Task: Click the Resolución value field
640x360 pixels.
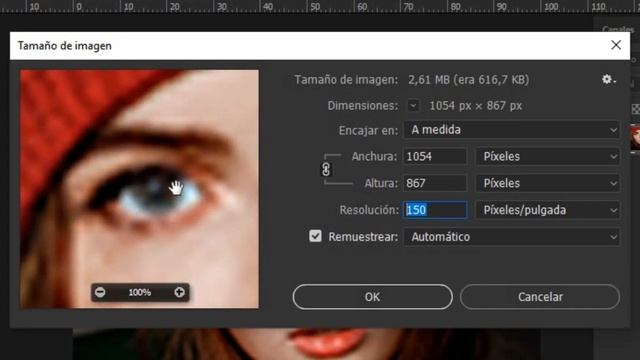Action: 435,210
